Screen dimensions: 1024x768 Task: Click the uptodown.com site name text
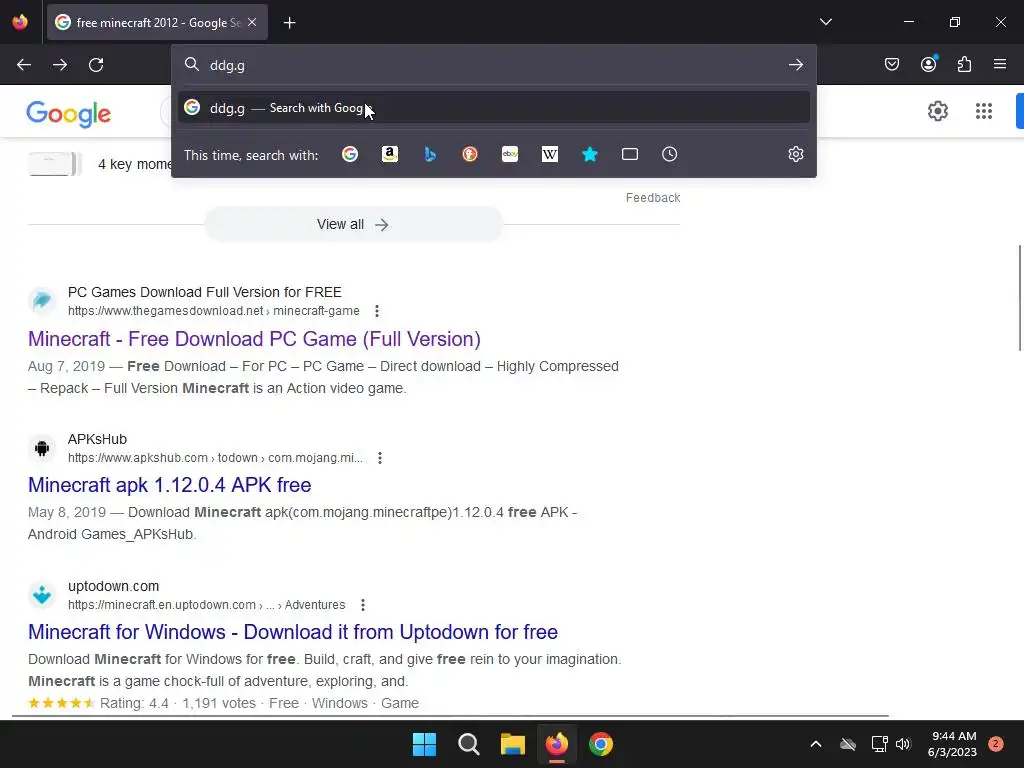tap(114, 586)
